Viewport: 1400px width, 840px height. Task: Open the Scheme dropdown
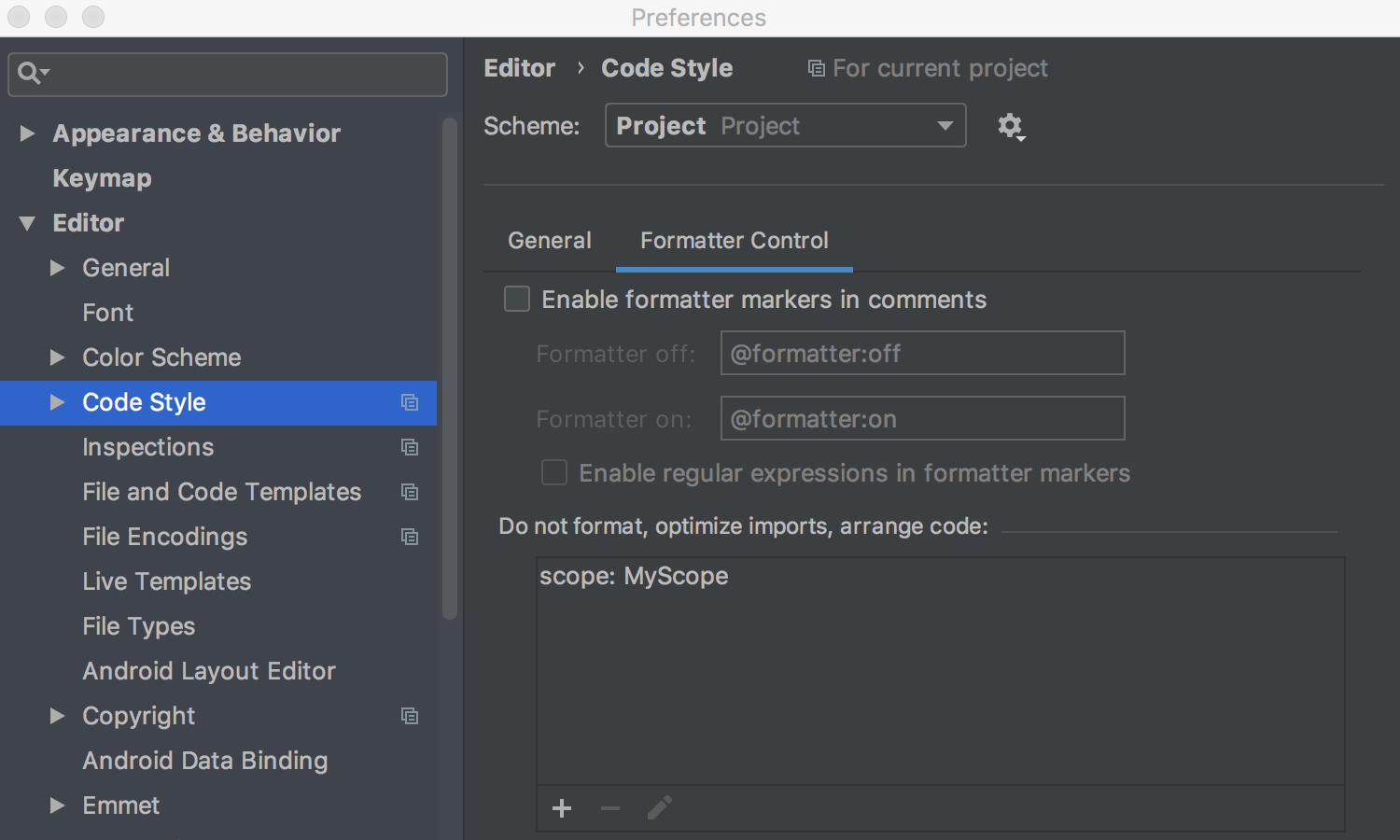coord(785,125)
